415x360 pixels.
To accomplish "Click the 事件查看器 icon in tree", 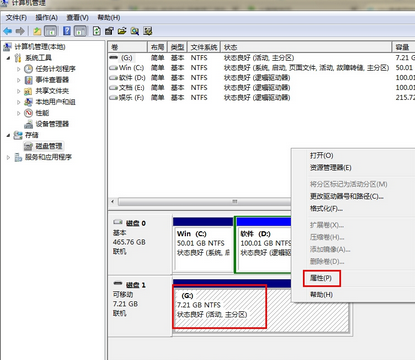I will tap(29, 80).
